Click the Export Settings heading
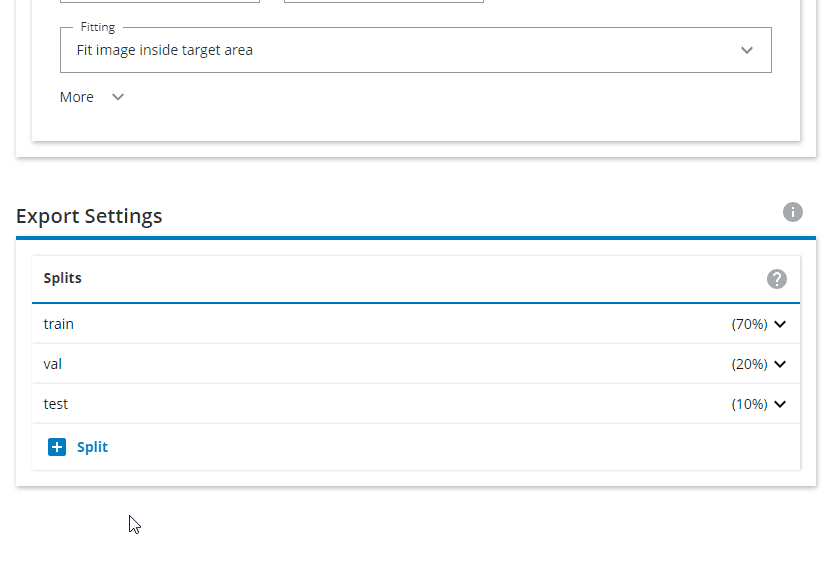 click(89, 216)
